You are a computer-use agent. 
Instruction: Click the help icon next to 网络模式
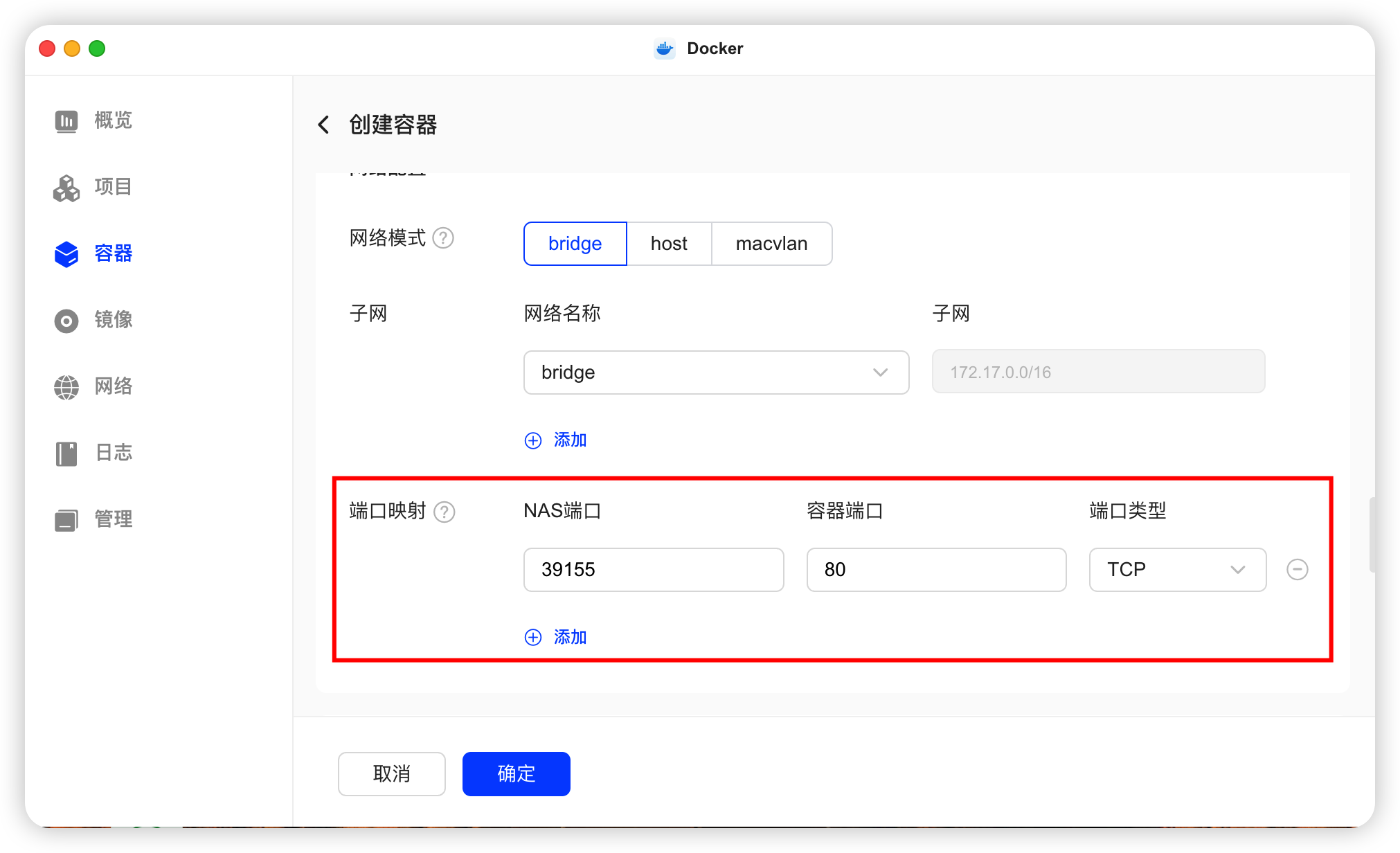[443, 238]
